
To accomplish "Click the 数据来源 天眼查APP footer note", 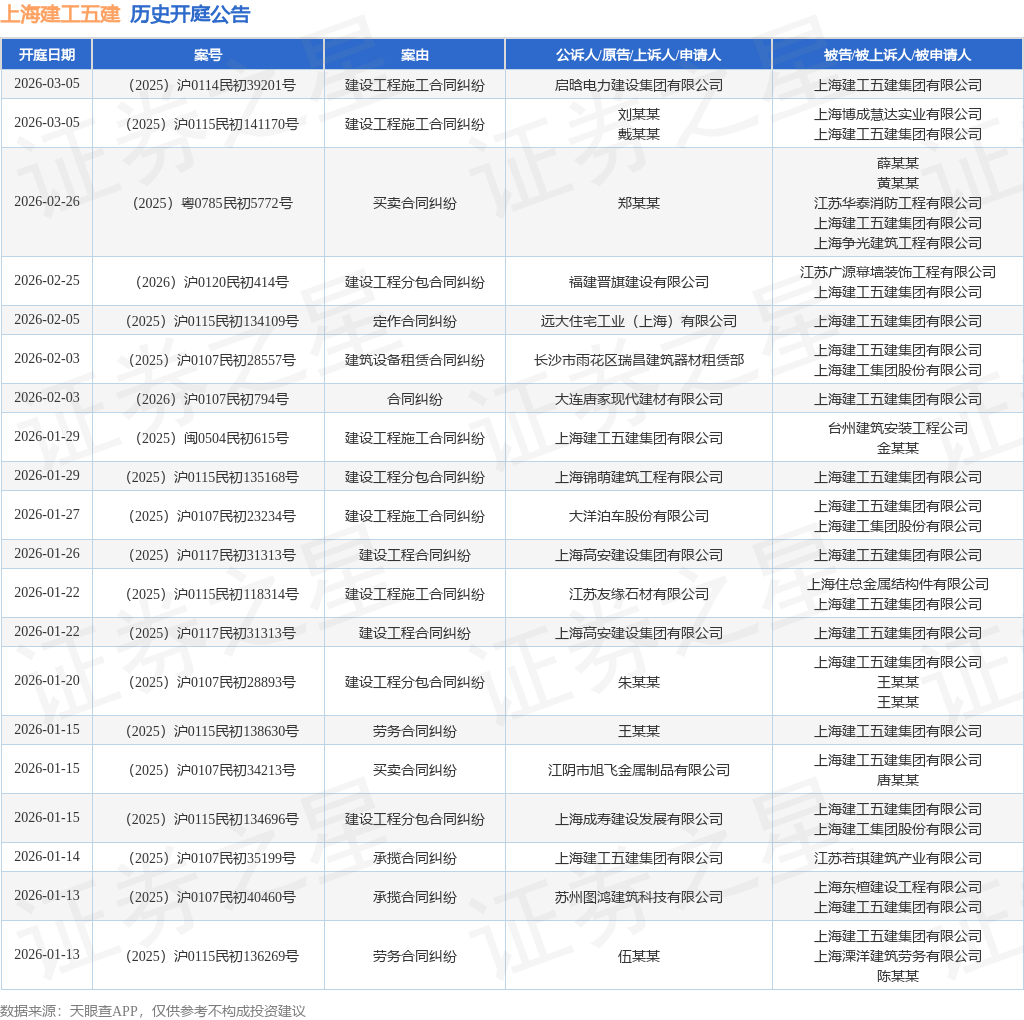I will (153, 1011).
